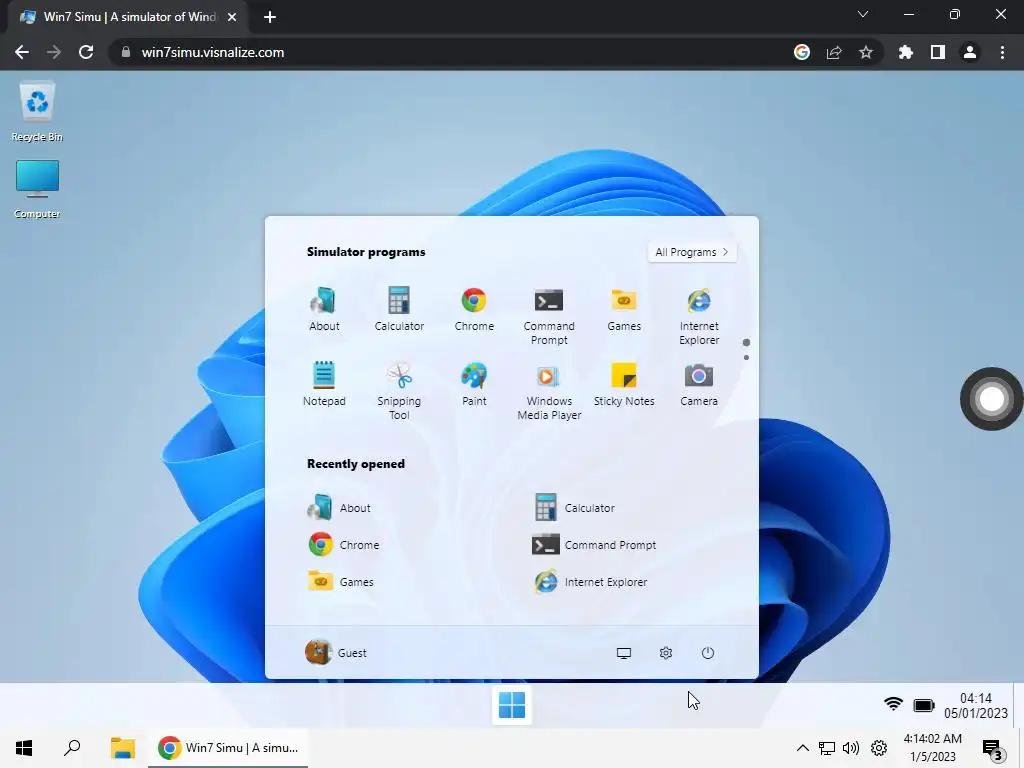Open the Games folder in programs grid
This screenshot has width=1024, height=768.
click(624, 310)
